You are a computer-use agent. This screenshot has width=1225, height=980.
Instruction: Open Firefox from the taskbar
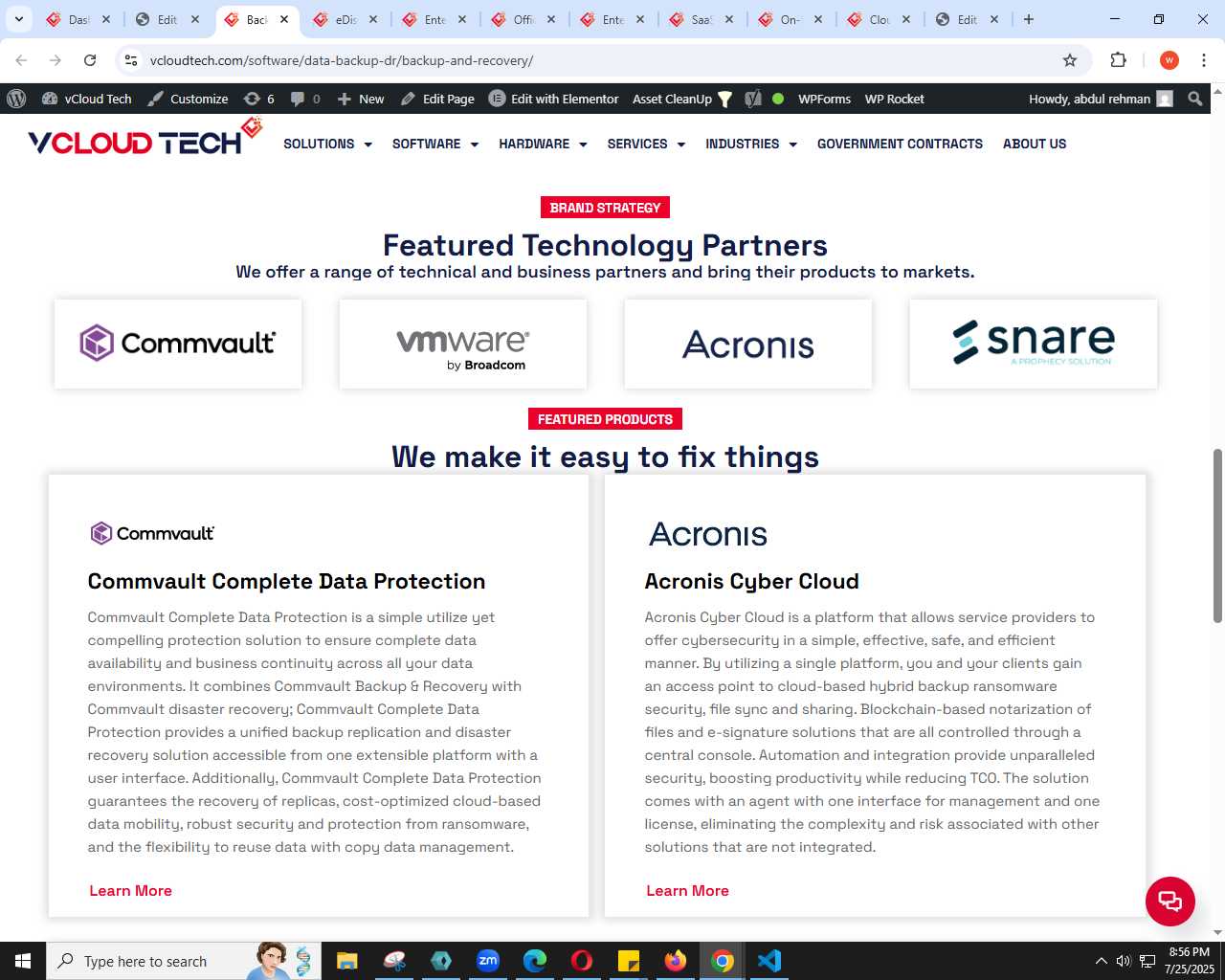point(676,961)
